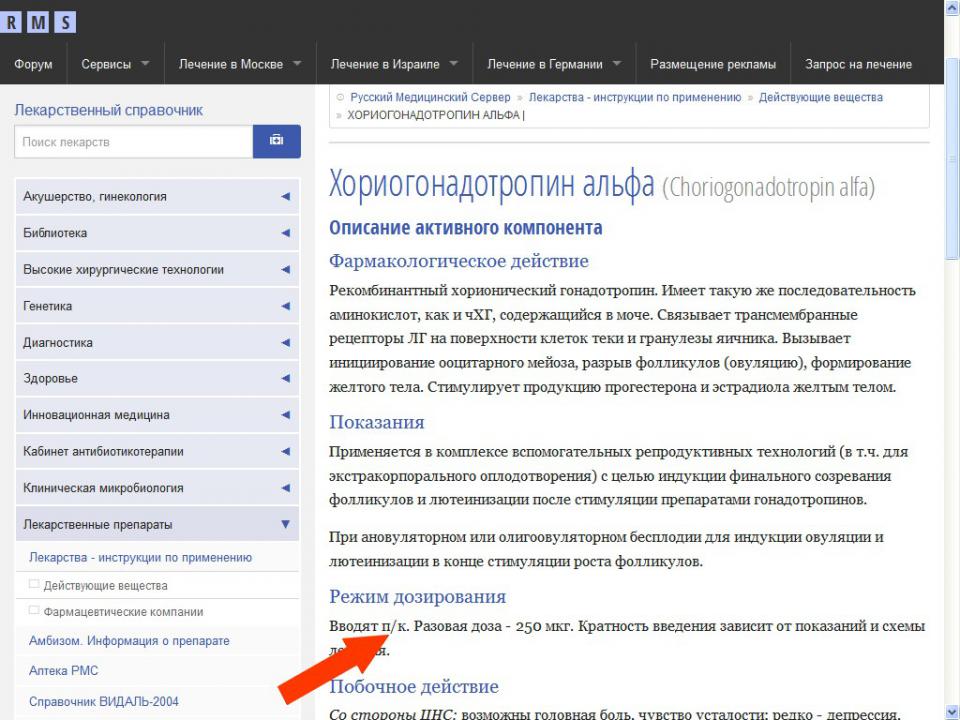Open Амбизом. Информация о препарате link
Viewport: 960px width, 720px height.
point(129,641)
